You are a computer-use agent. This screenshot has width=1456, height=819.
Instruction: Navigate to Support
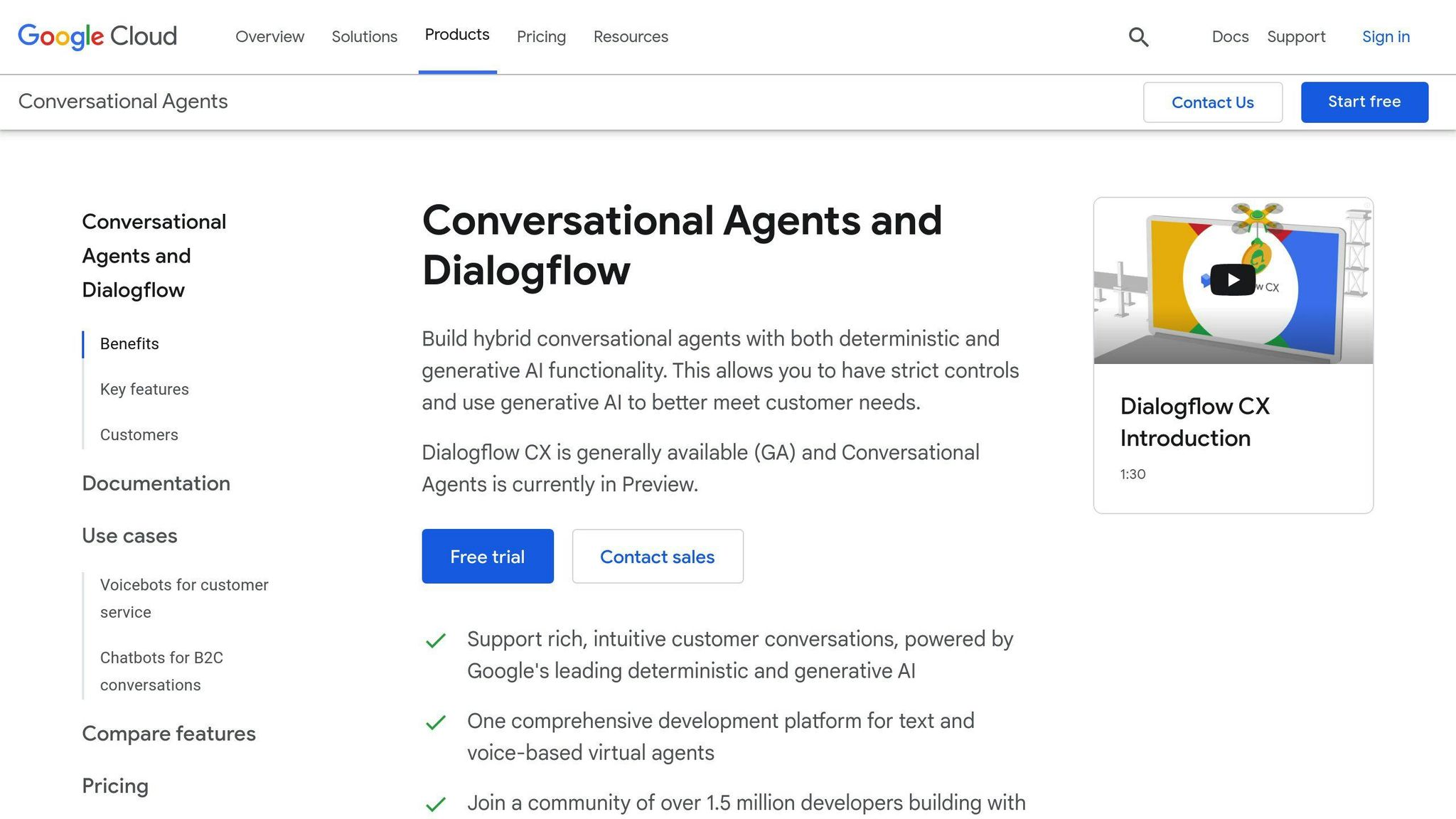tap(1296, 36)
